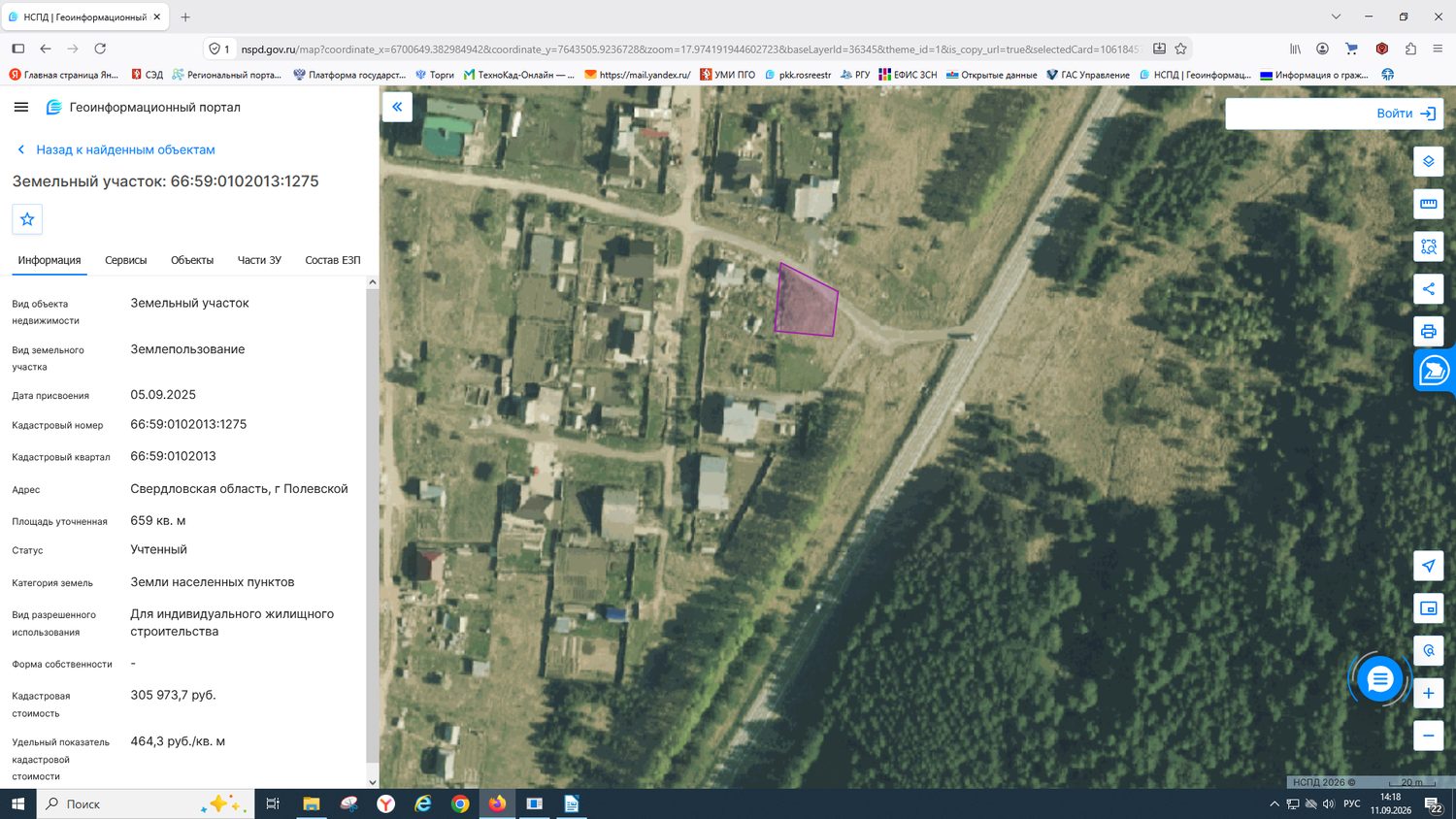Open the map layers tool
The image size is (1456, 819).
1428,161
